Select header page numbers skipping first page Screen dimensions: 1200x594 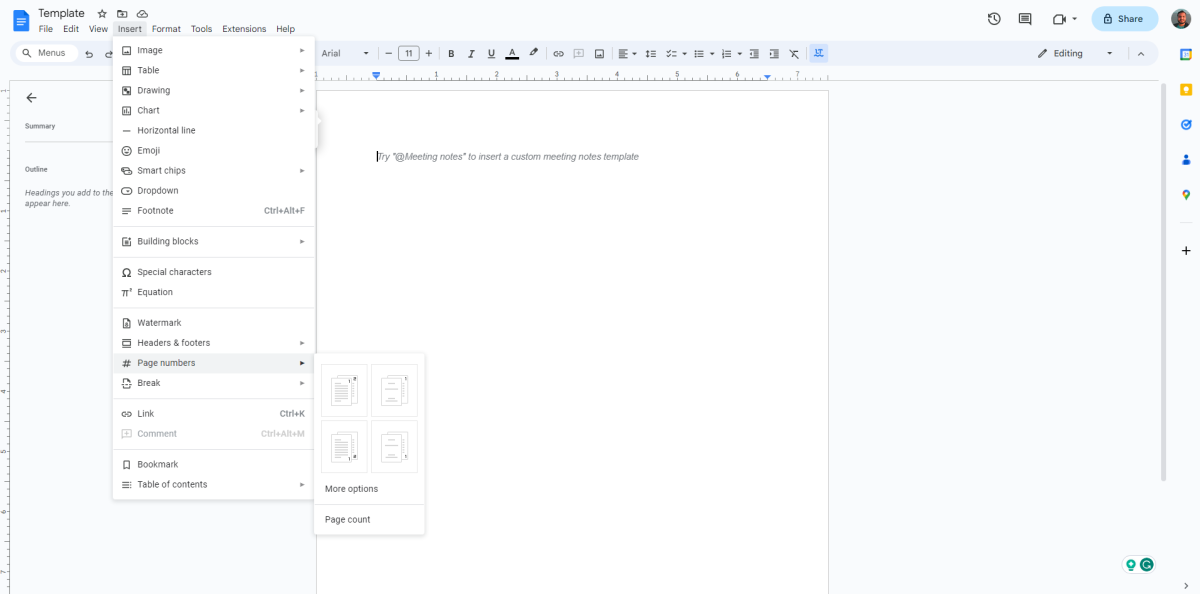pyautogui.click(x=394, y=390)
